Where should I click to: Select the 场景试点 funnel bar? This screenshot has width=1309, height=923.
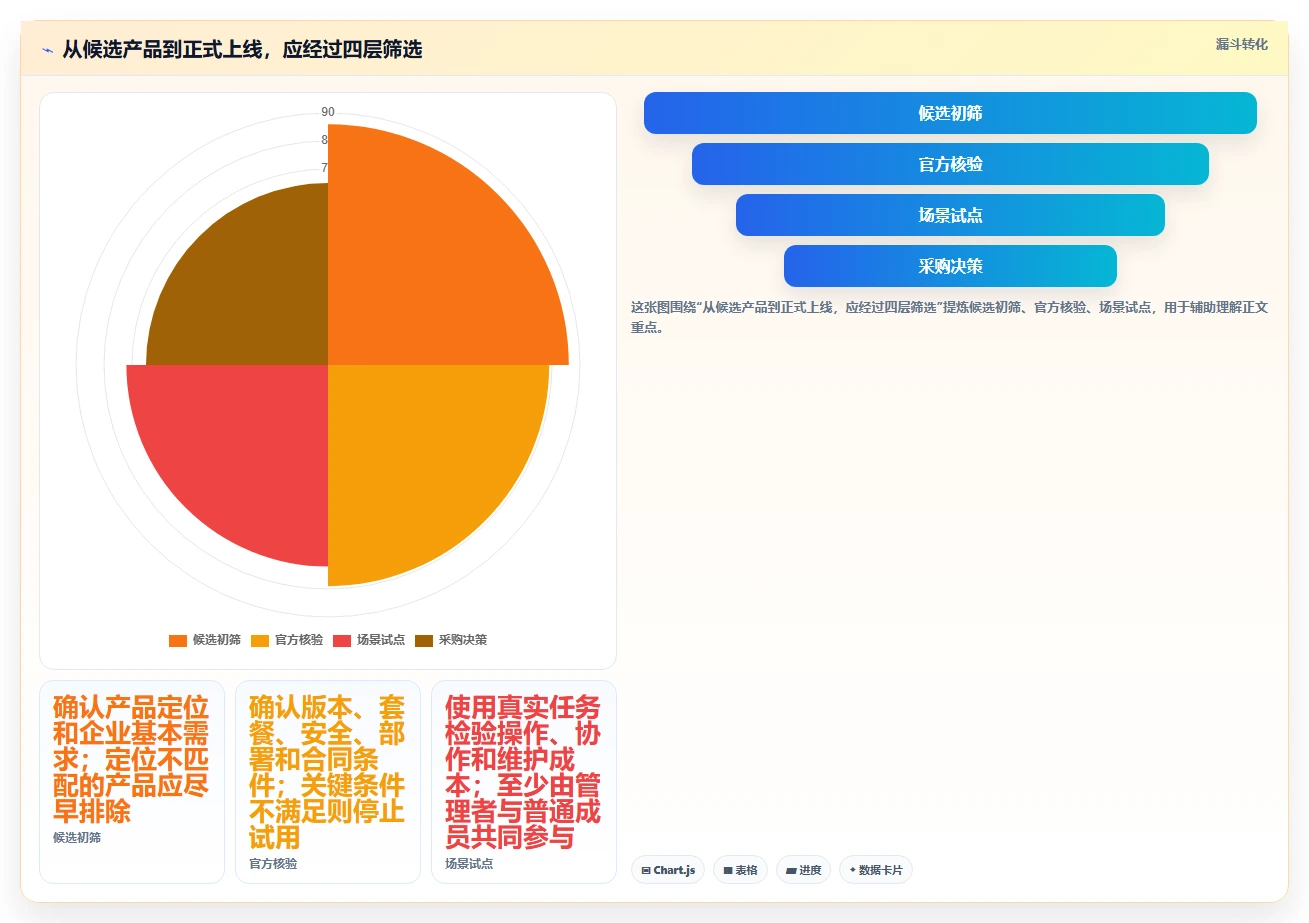tap(950, 215)
